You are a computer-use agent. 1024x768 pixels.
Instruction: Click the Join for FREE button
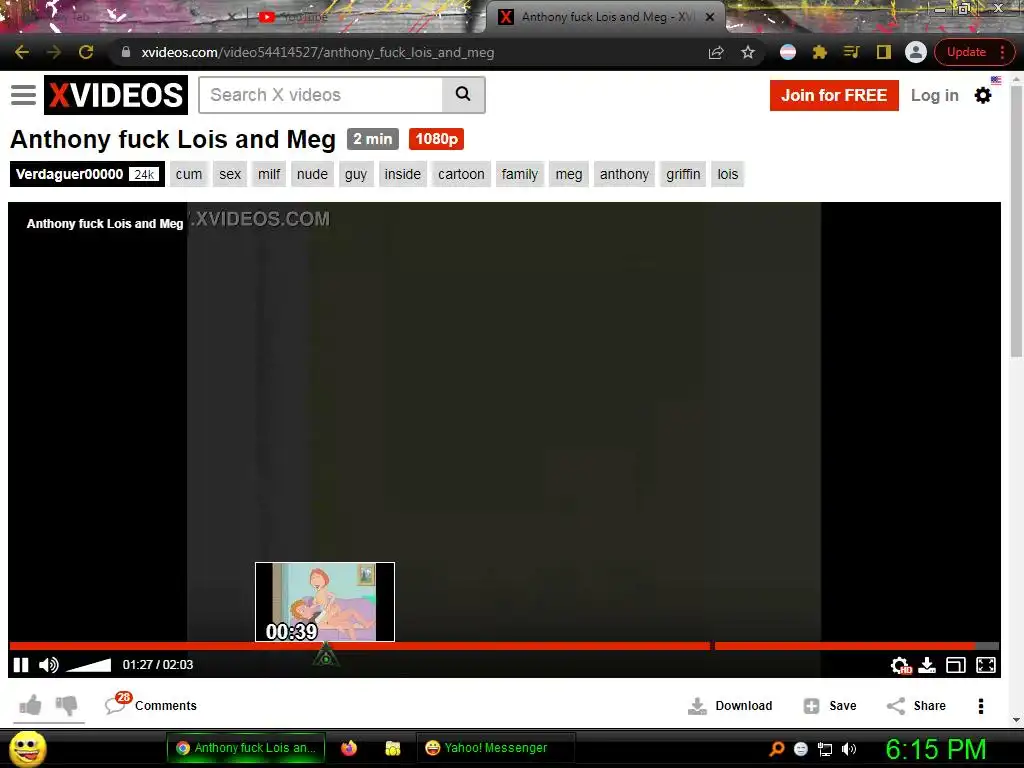coord(834,95)
